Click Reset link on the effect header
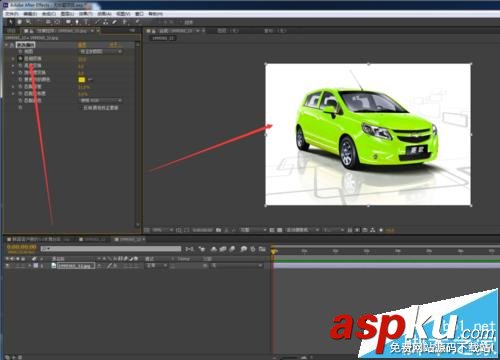 coord(82,44)
